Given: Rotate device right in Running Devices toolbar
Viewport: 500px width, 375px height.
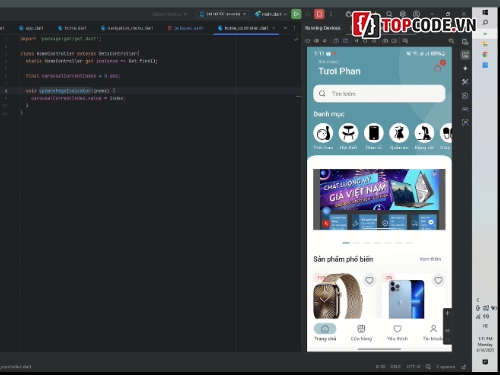Looking at the screenshot, I should coord(345,41).
